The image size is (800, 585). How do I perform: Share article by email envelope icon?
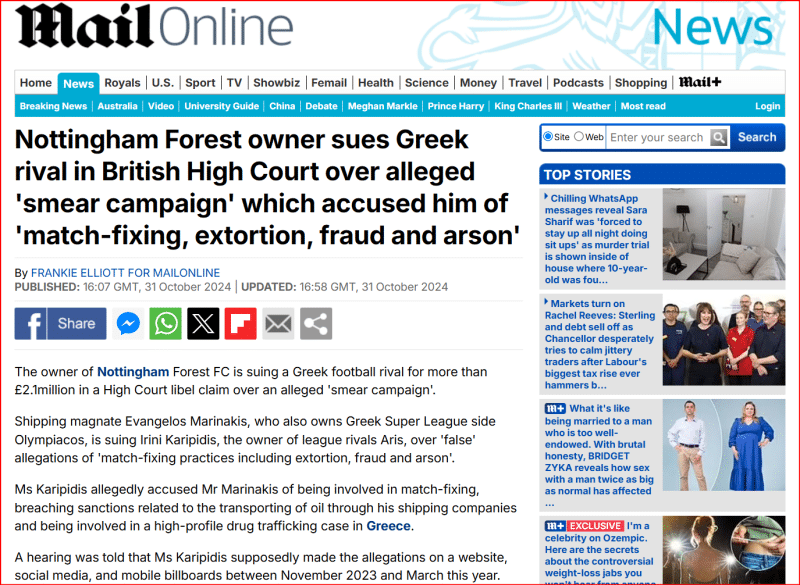click(x=278, y=323)
